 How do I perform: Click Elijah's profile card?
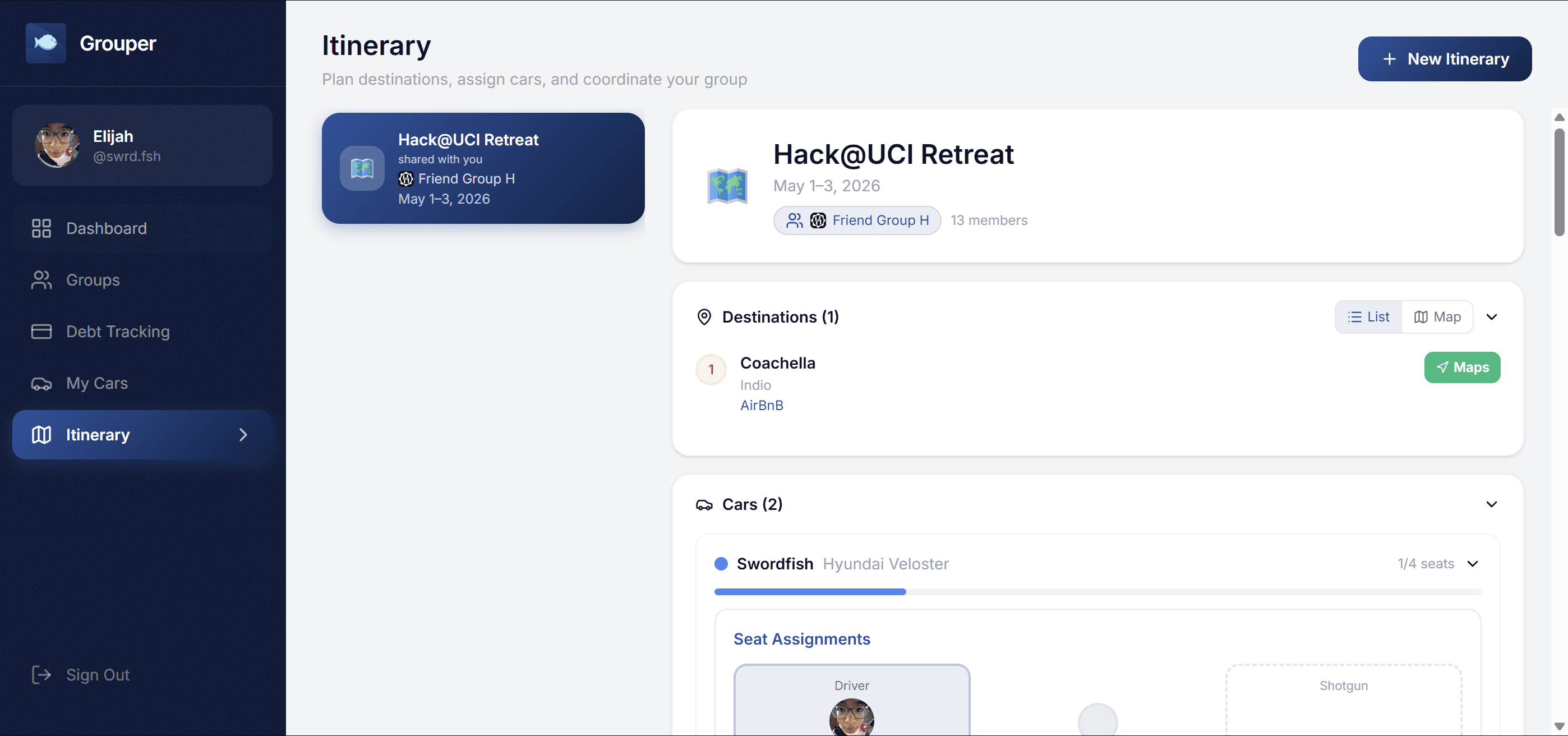pos(142,145)
